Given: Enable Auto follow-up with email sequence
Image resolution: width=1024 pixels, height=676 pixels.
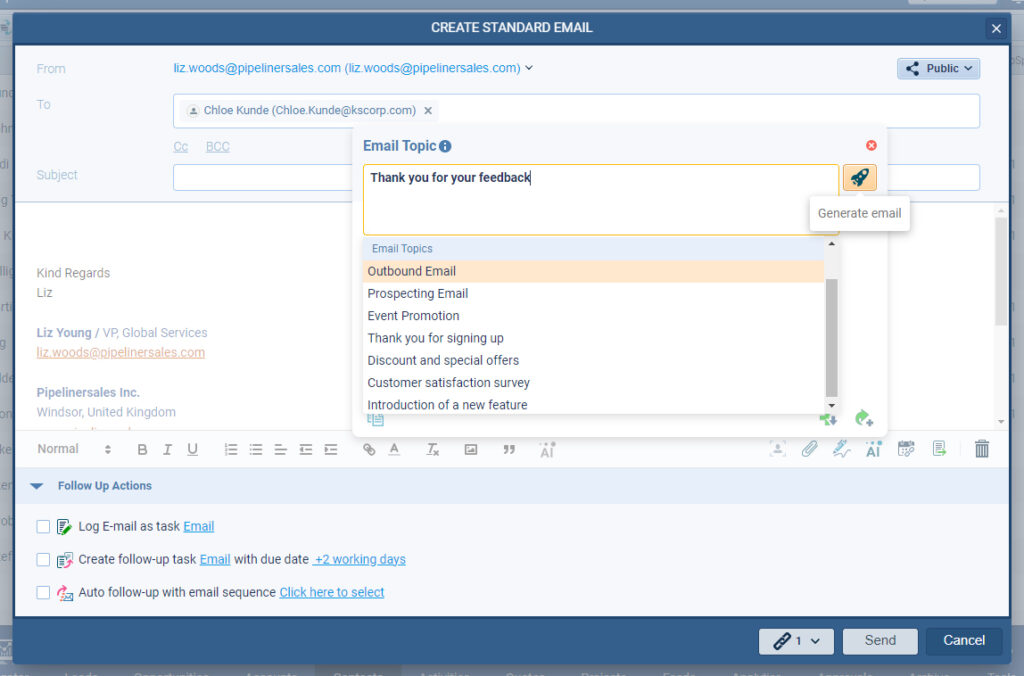Looking at the screenshot, I should coord(42,592).
